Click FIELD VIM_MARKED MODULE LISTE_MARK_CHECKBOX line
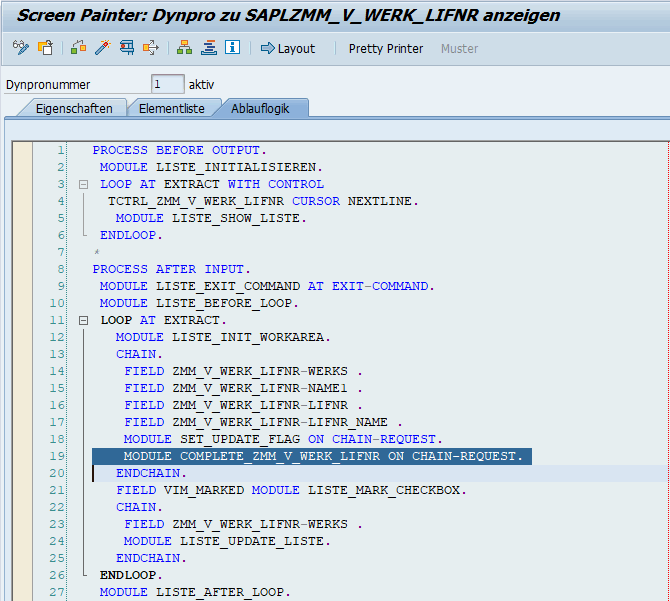Viewport: 670px width, 601px height. pyautogui.click(x=291, y=490)
